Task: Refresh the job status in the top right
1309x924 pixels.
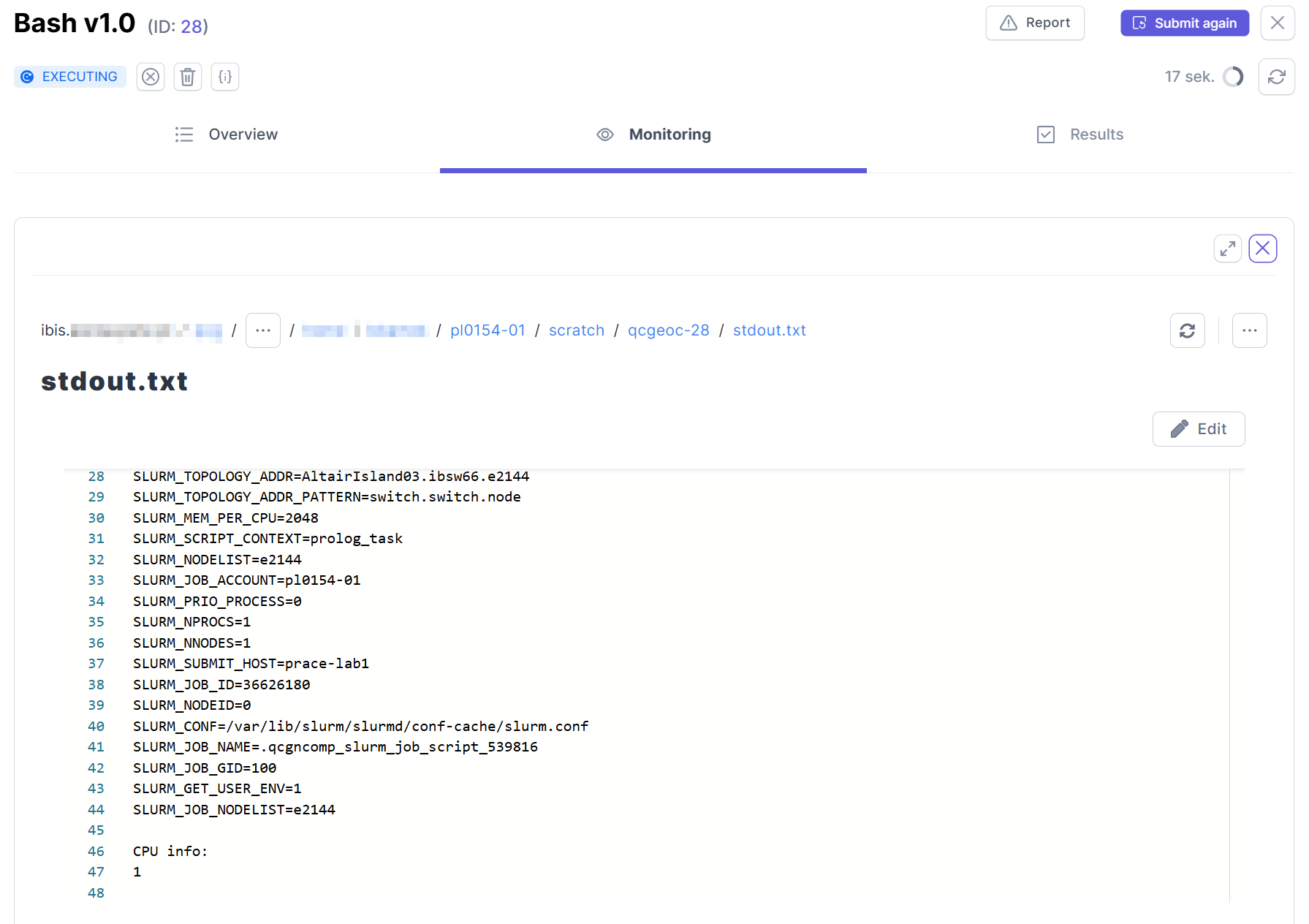Action: pos(1276,77)
